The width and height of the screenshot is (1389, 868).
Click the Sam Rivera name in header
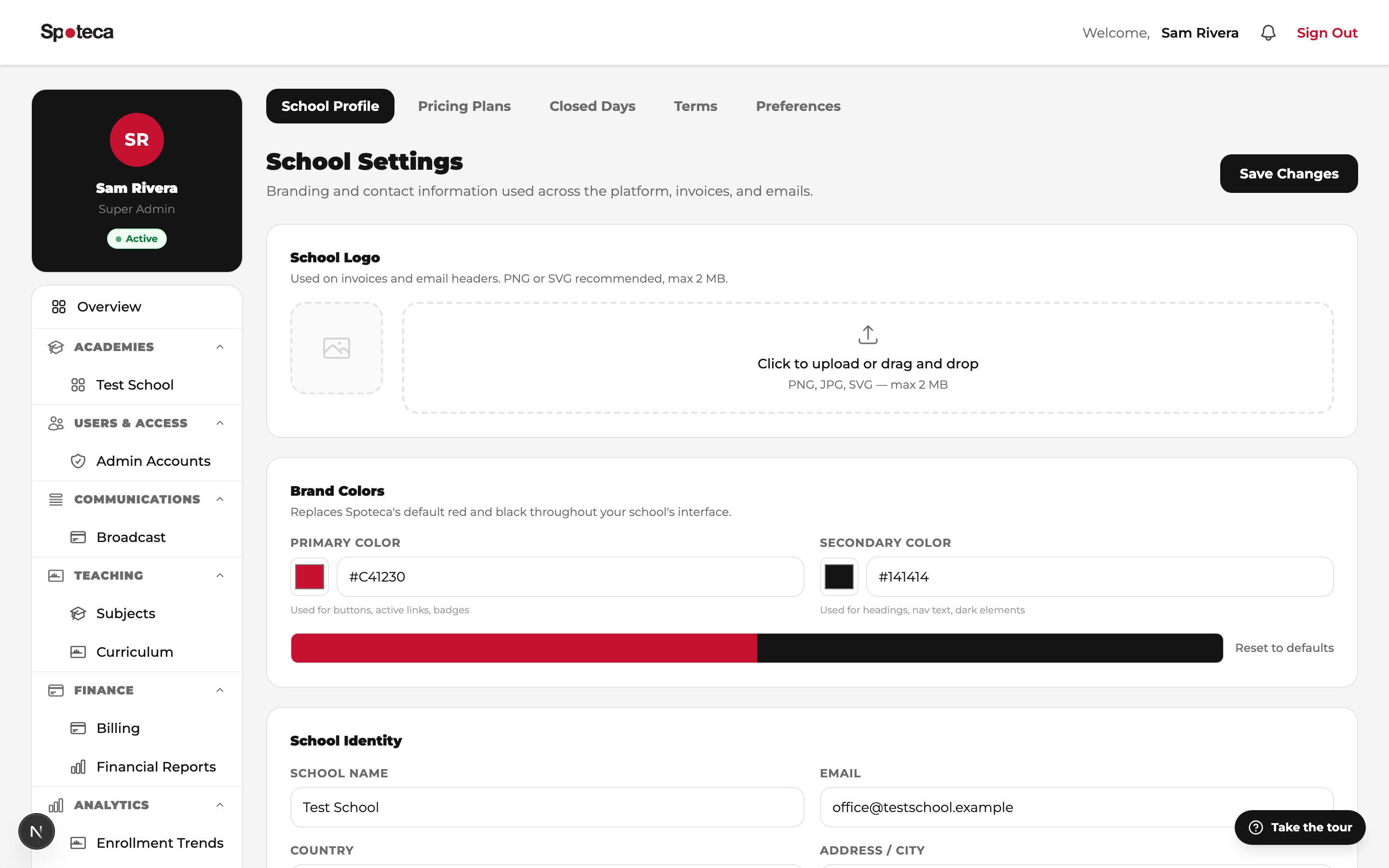(1199, 33)
